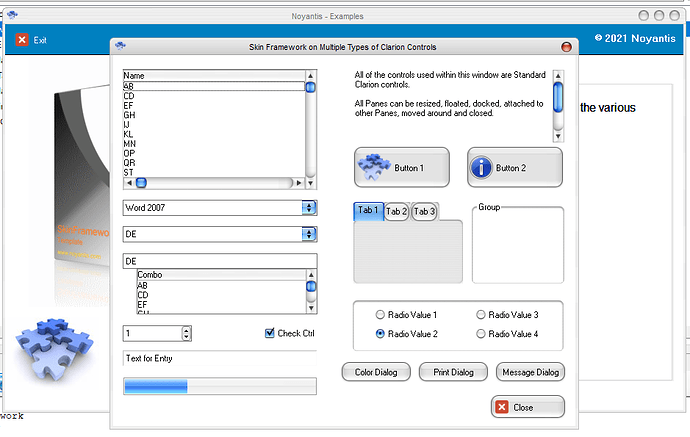Screen dimensions: 690x437
Task: Click the SkinFramework product box image
Action: 82,176
